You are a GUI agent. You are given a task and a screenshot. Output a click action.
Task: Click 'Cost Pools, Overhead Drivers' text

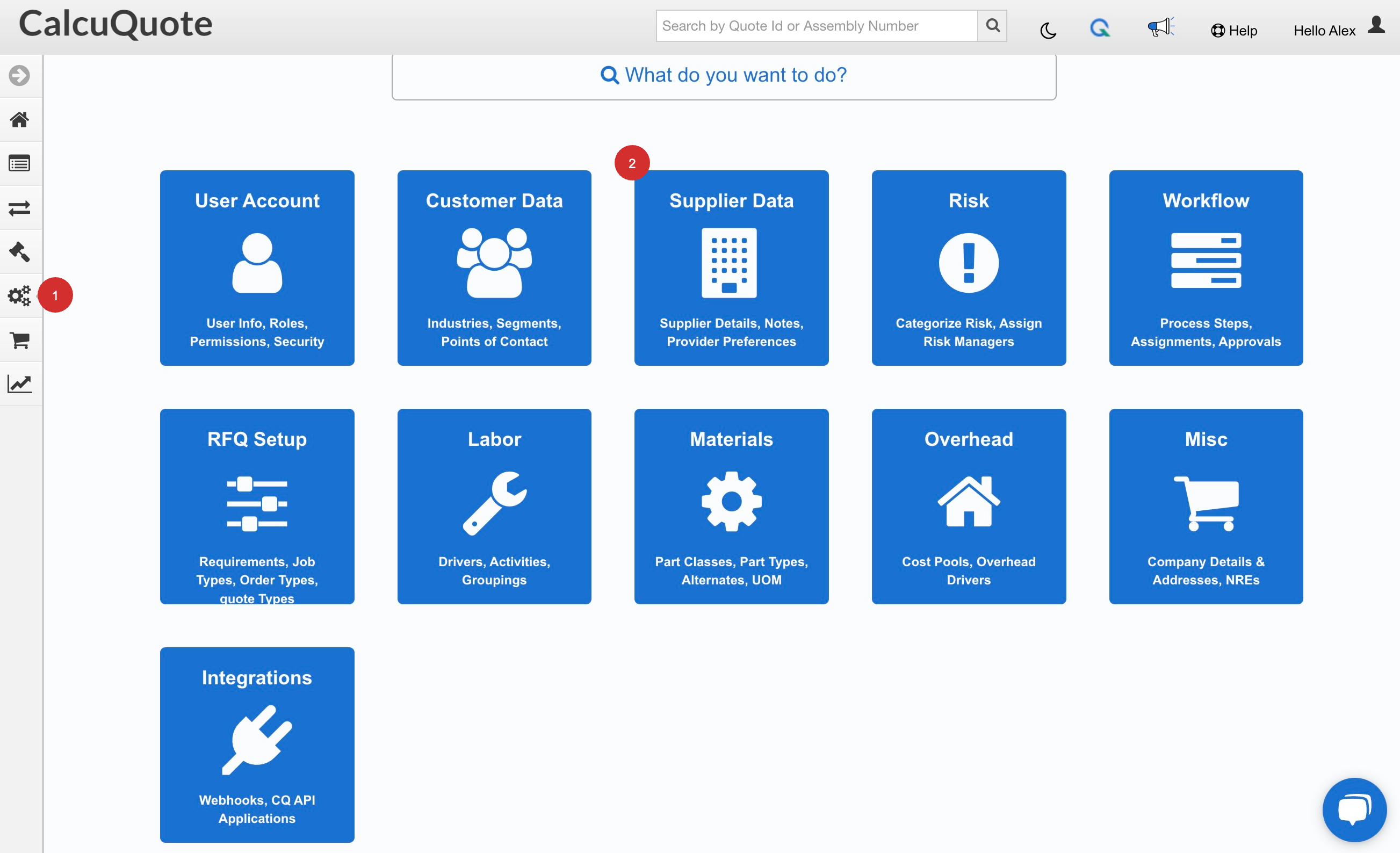tap(969, 571)
